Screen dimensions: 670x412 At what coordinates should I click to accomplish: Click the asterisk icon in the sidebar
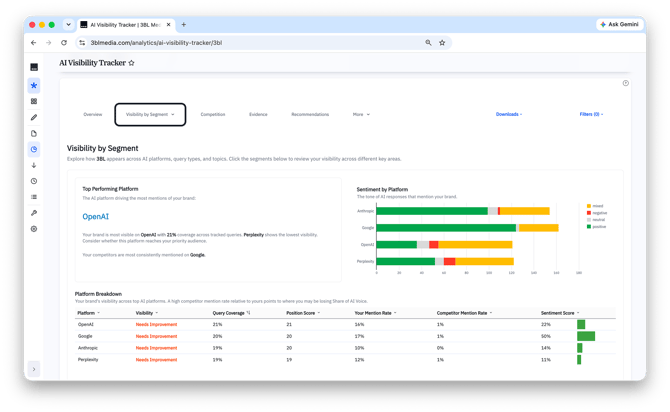(x=34, y=85)
